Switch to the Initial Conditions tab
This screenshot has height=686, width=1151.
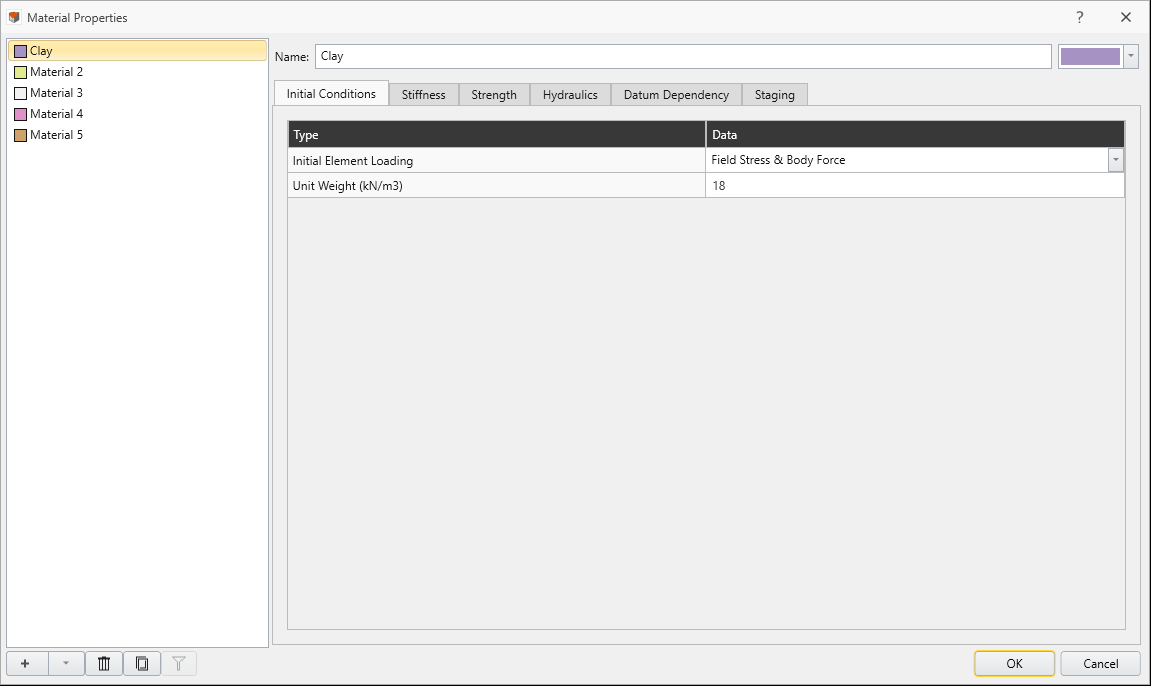331,94
